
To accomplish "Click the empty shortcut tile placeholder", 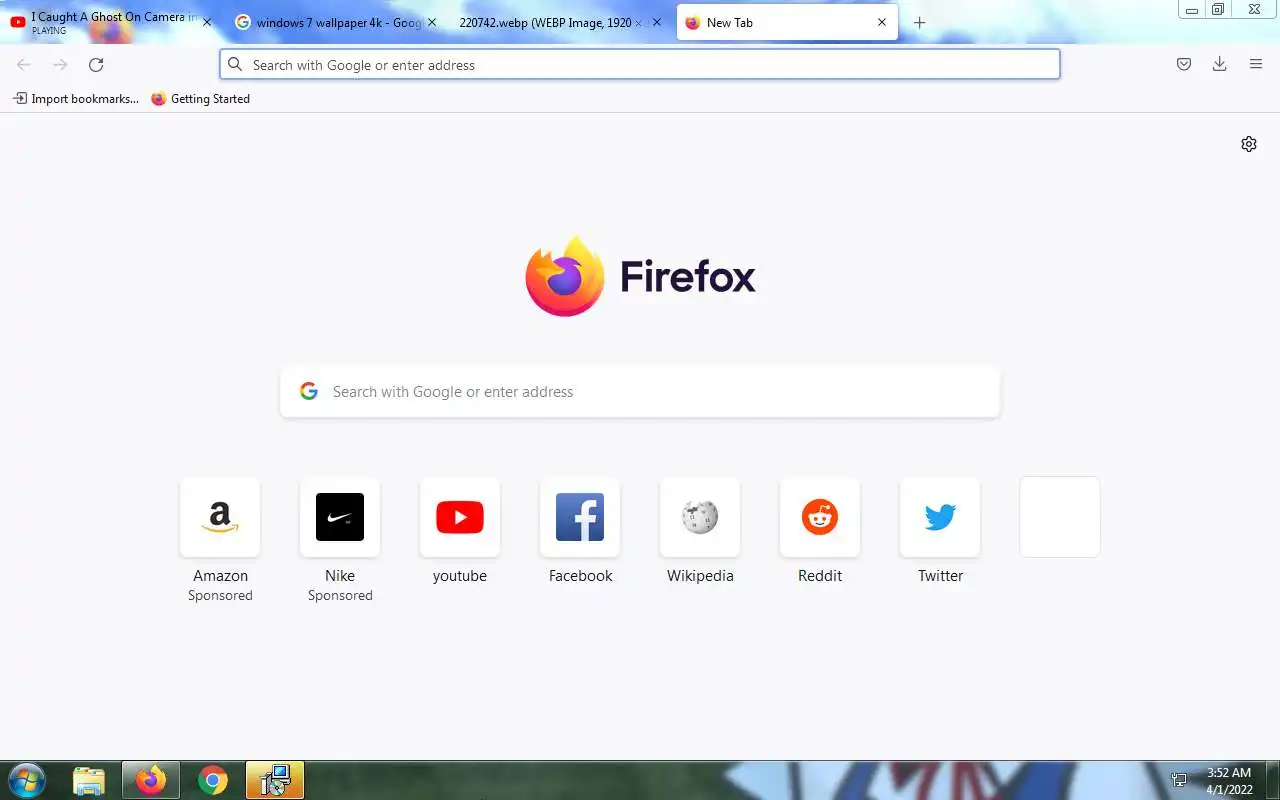I will pyautogui.click(x=1060, y=517).
